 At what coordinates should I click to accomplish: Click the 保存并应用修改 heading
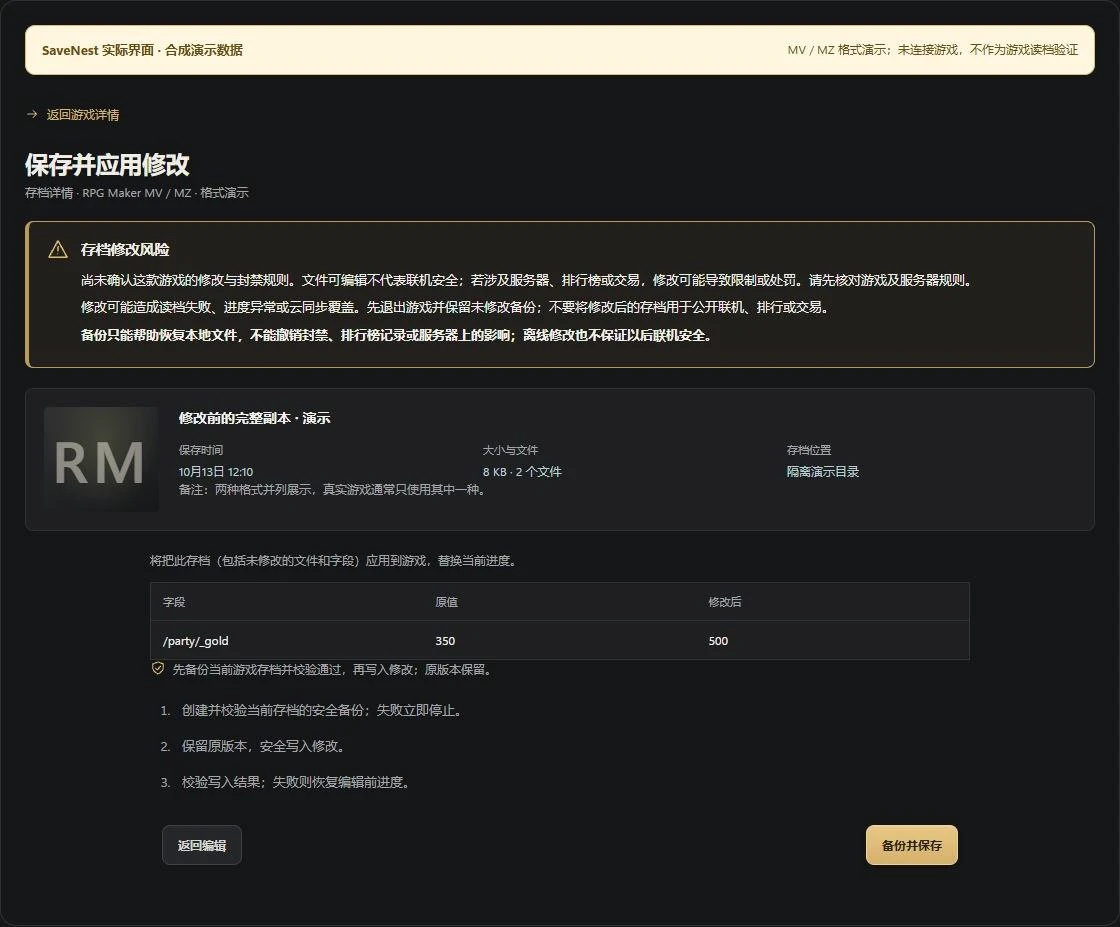pos(107,164)
